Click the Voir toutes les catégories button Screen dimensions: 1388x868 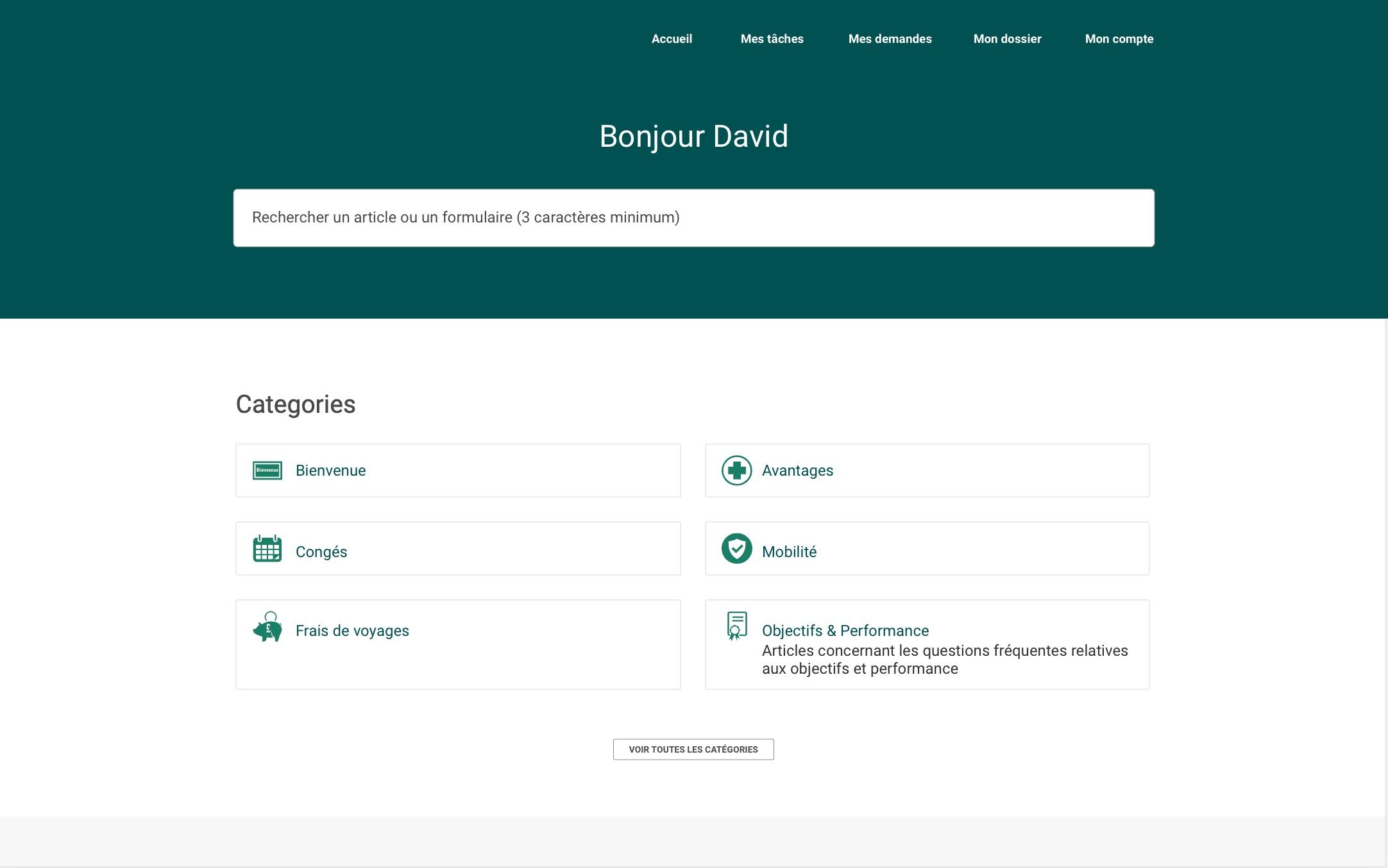tap(693, 749)
